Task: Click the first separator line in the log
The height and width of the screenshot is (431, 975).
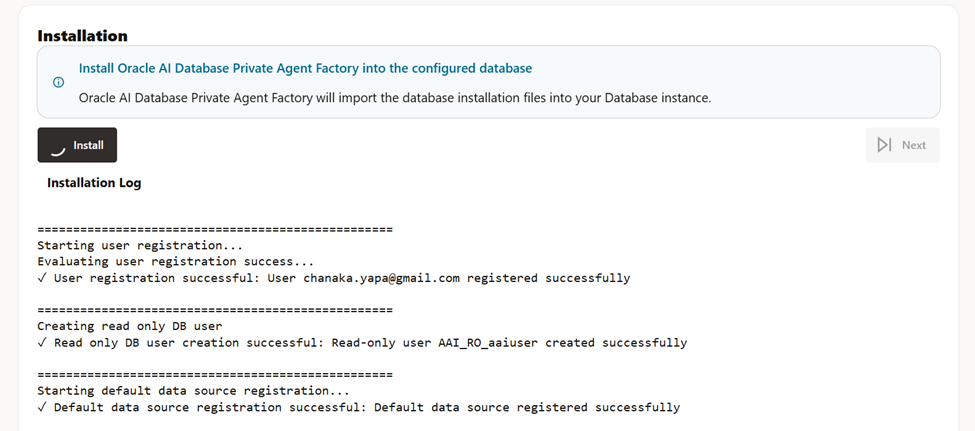Action: [x=214, y=229]
